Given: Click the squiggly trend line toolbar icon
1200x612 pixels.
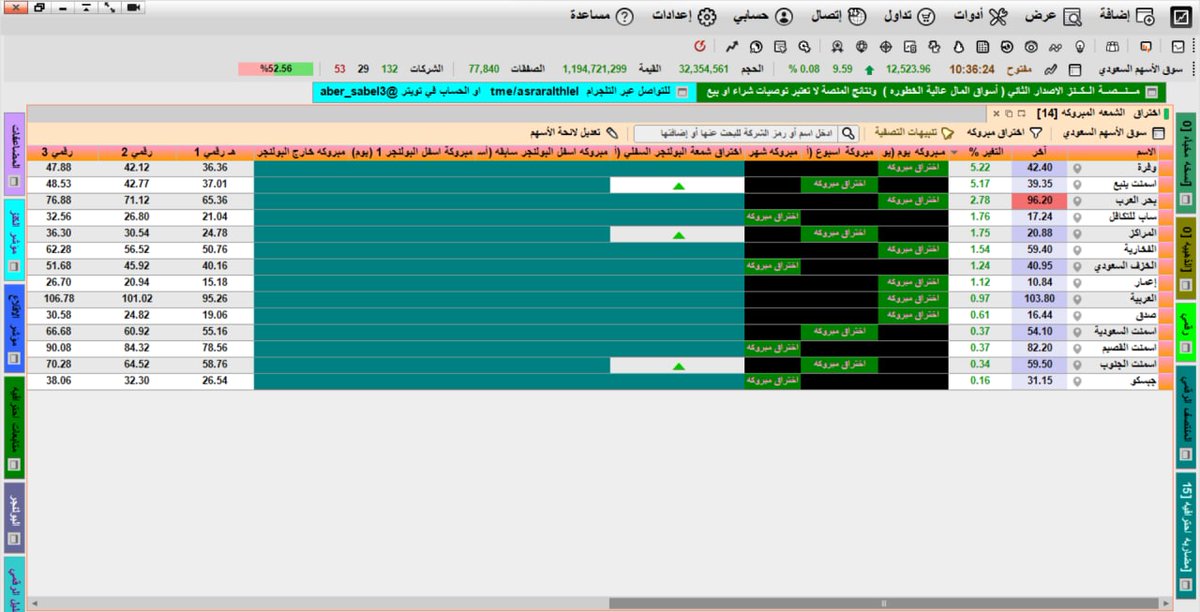Looking at the screenshot, I should (1055, 46).
